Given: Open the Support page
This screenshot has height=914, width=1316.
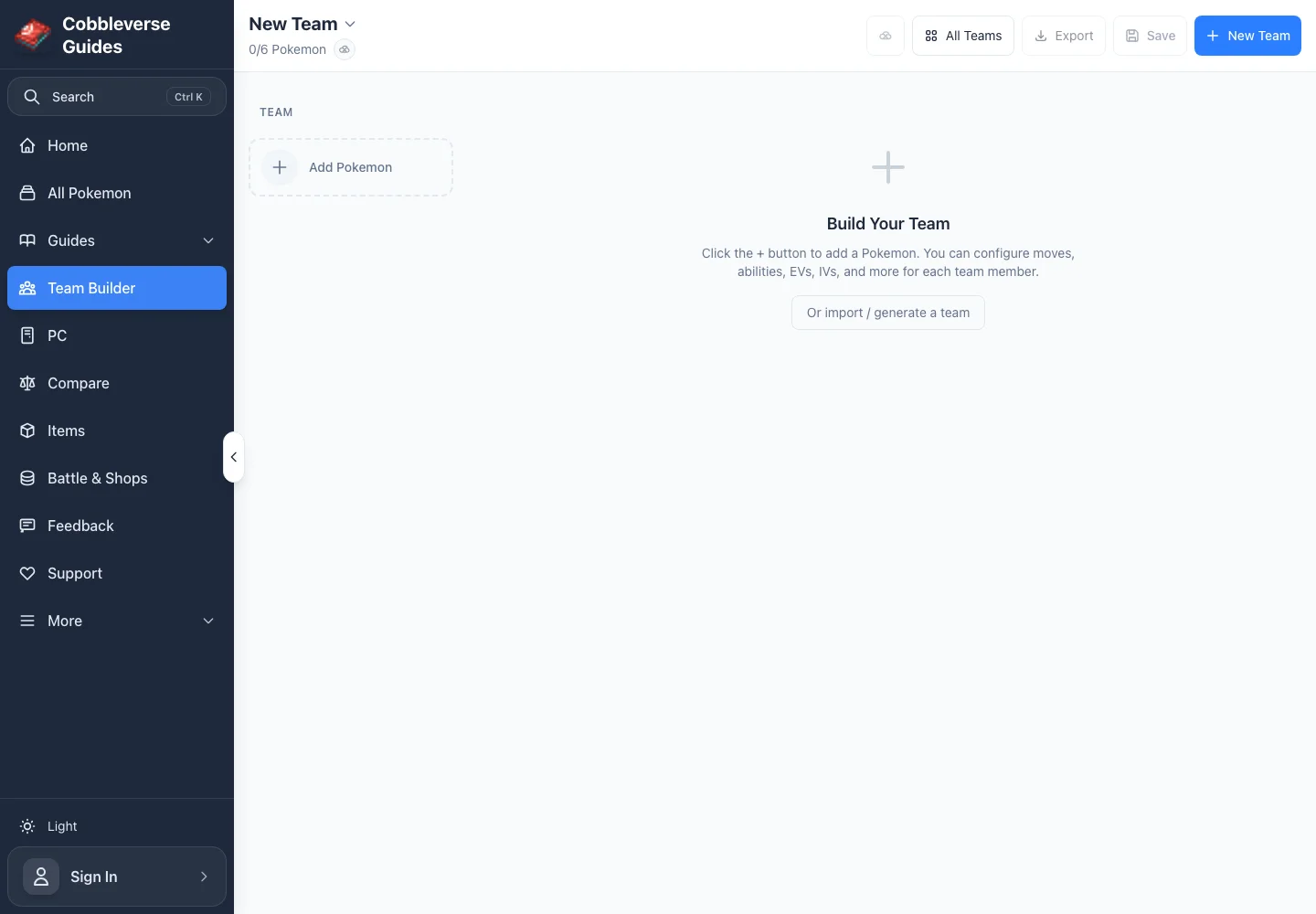Looking at the screenshot, I should [x=117, y=573].
